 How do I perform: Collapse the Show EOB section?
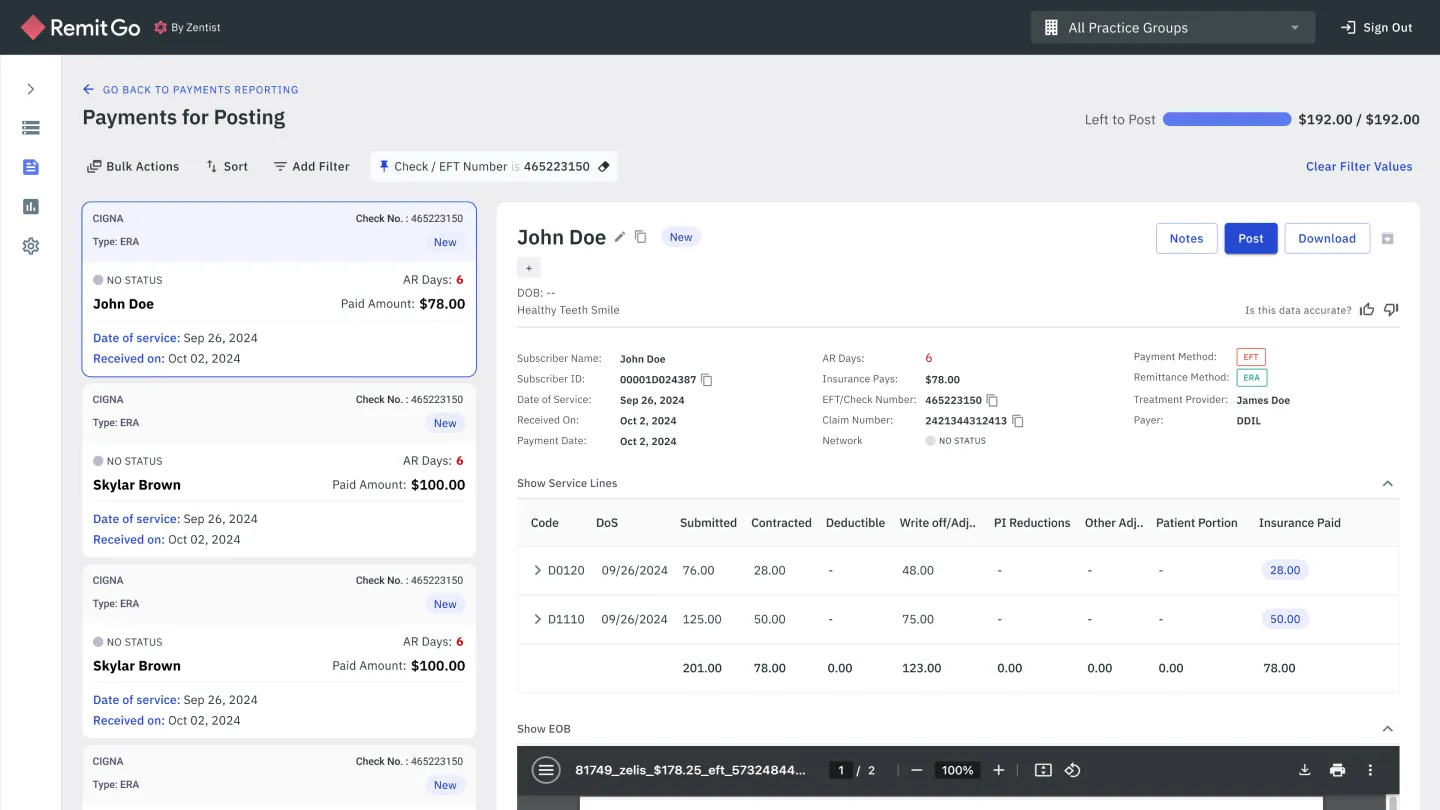point(1387,729)
